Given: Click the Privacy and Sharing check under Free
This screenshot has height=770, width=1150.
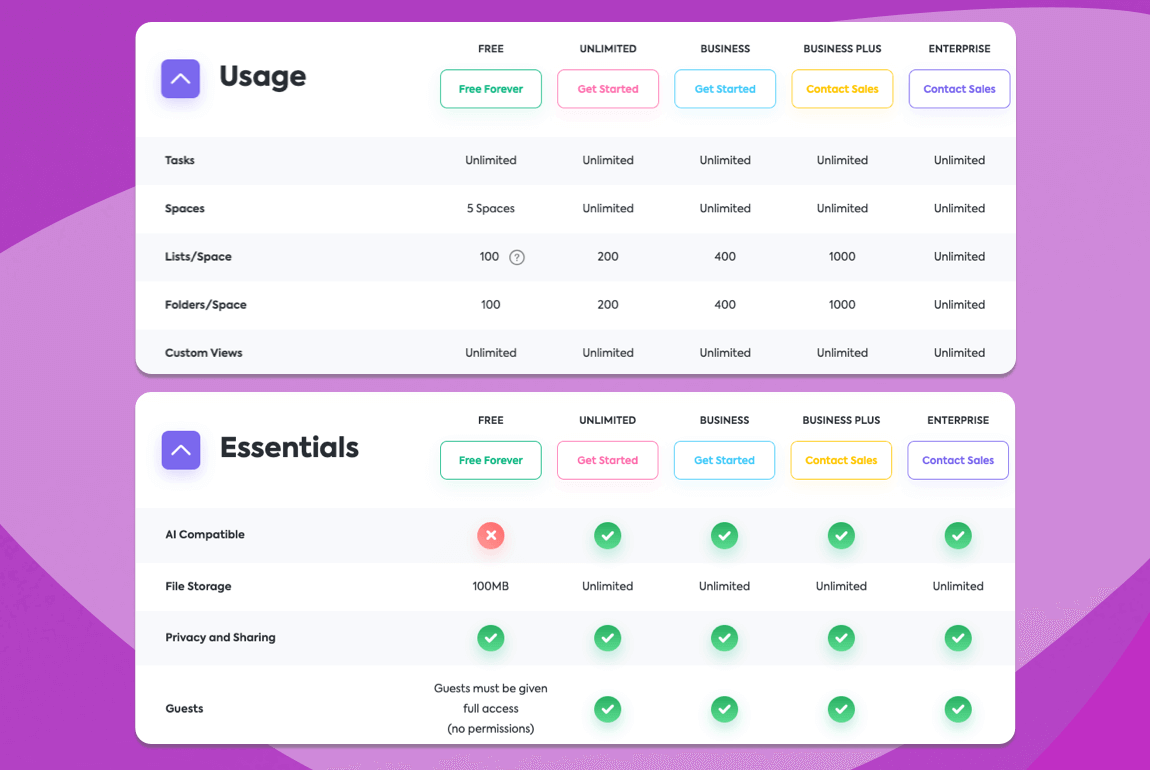Looking at the screenshot, I should 490,638.
